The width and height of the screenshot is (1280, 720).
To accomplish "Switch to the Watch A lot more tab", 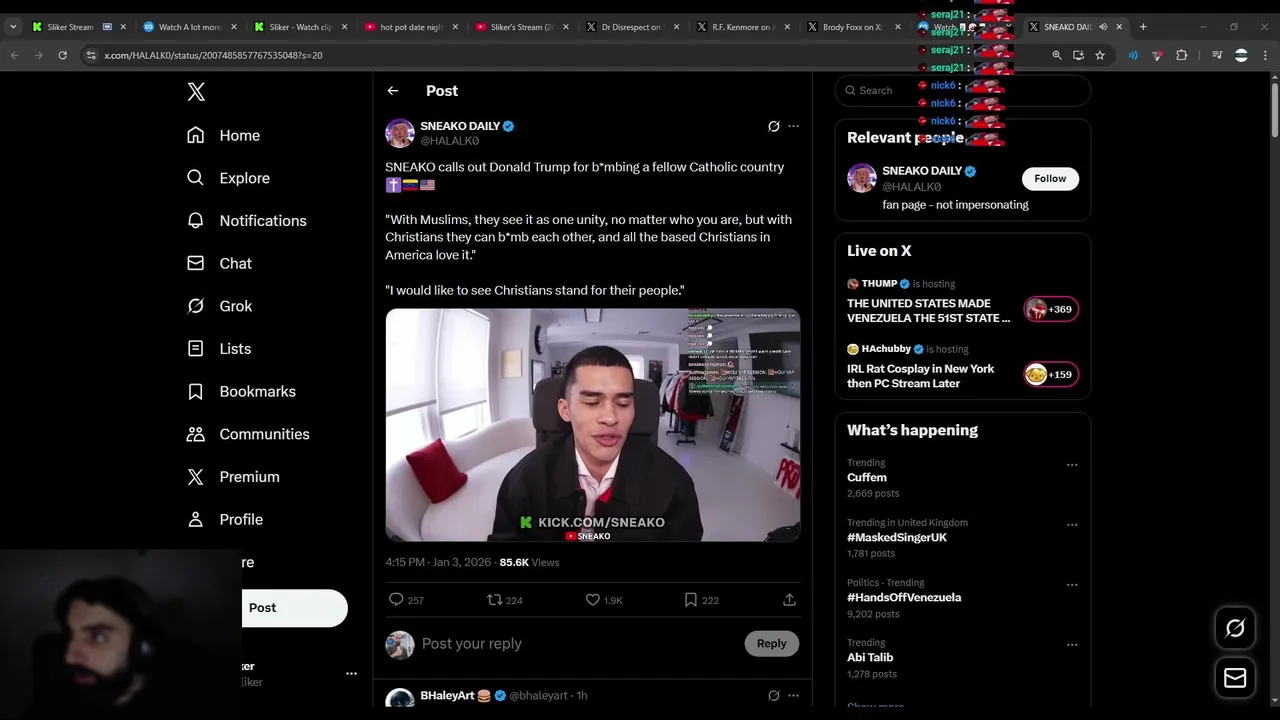I will click(189, 27).
